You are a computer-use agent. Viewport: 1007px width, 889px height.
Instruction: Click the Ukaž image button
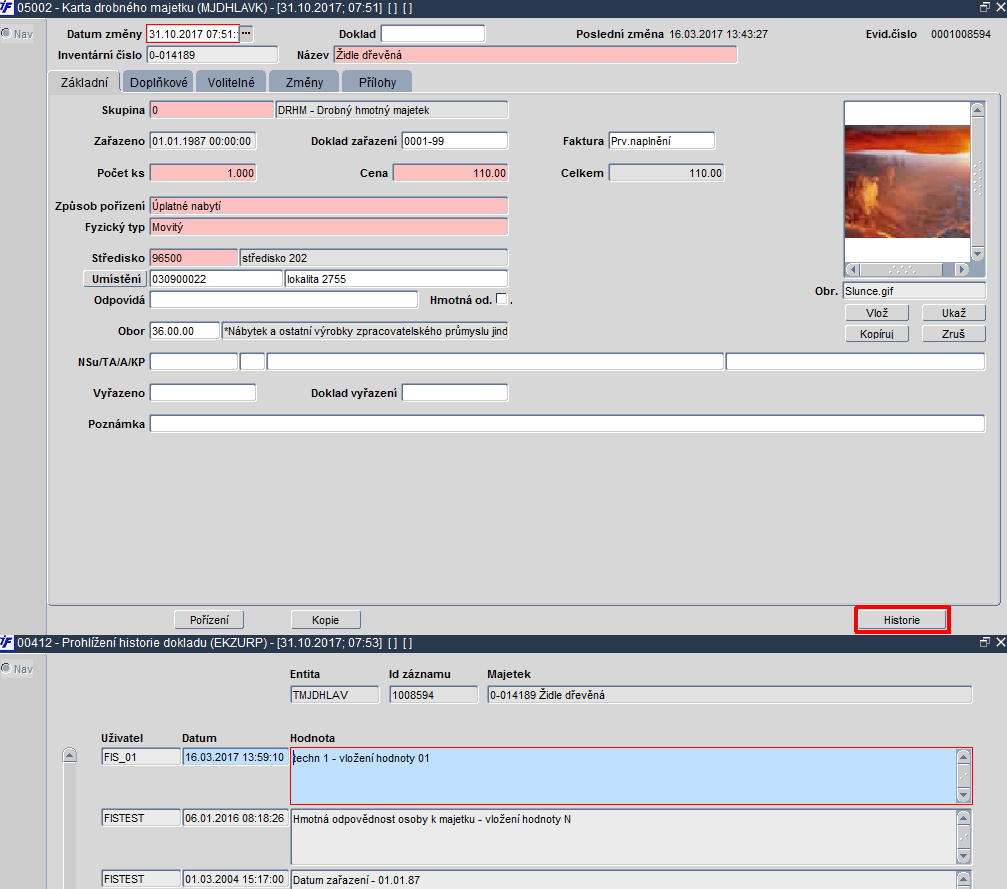[x=954, y=313]
